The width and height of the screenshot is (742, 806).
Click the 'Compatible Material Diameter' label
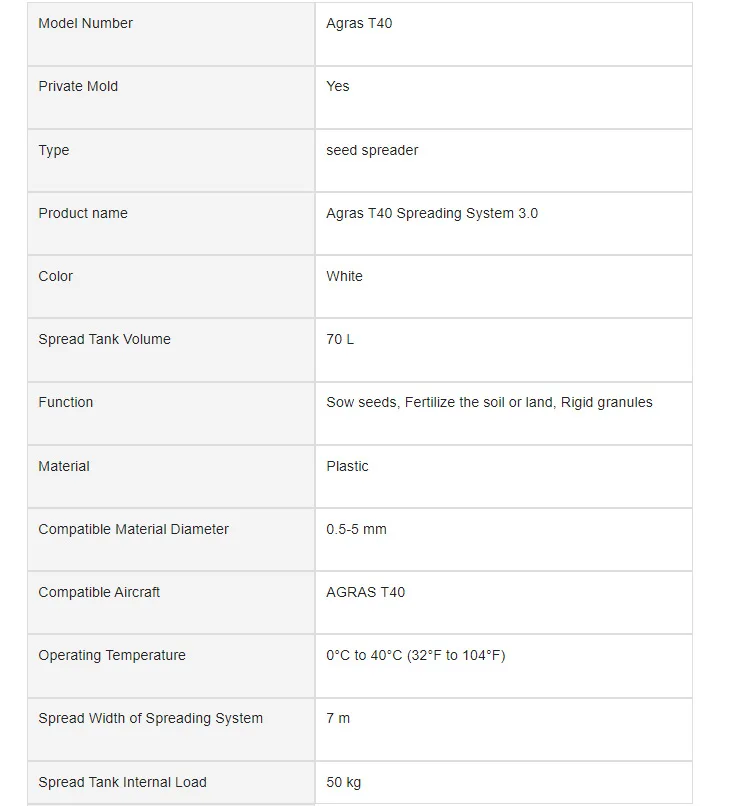coord(133,529)
